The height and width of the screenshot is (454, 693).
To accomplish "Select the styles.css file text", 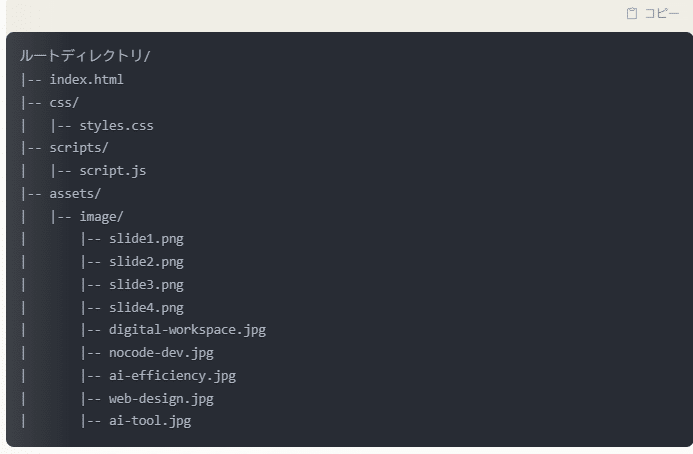I will click(x=116, y=126).
